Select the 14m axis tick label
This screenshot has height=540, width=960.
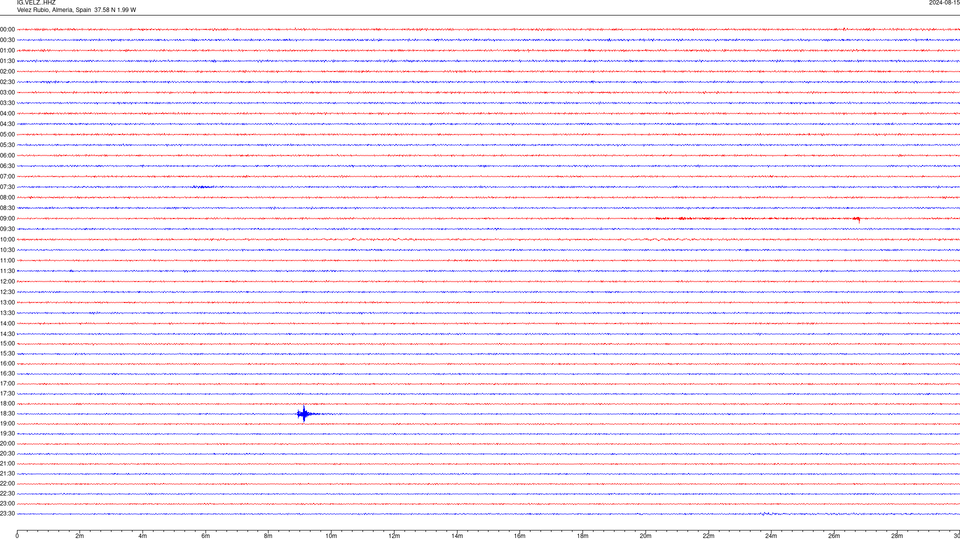point(457,536)
